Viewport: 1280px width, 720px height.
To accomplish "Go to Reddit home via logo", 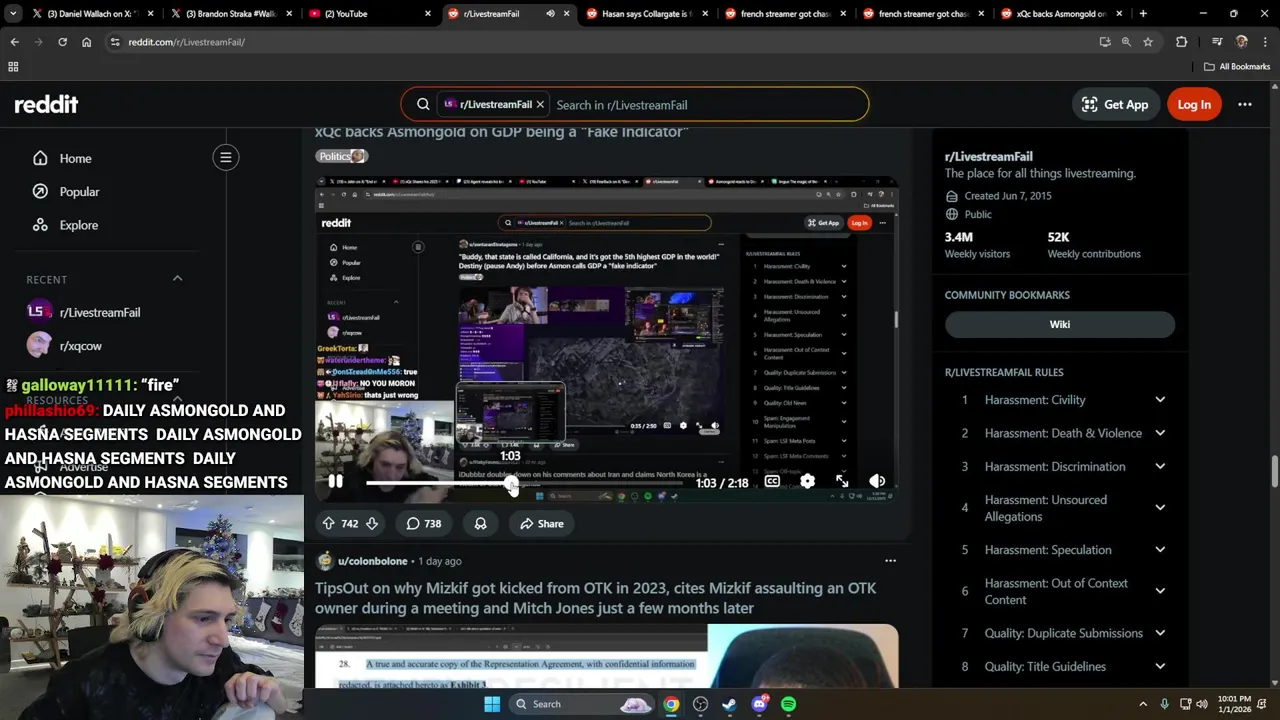I will (46, 104).
